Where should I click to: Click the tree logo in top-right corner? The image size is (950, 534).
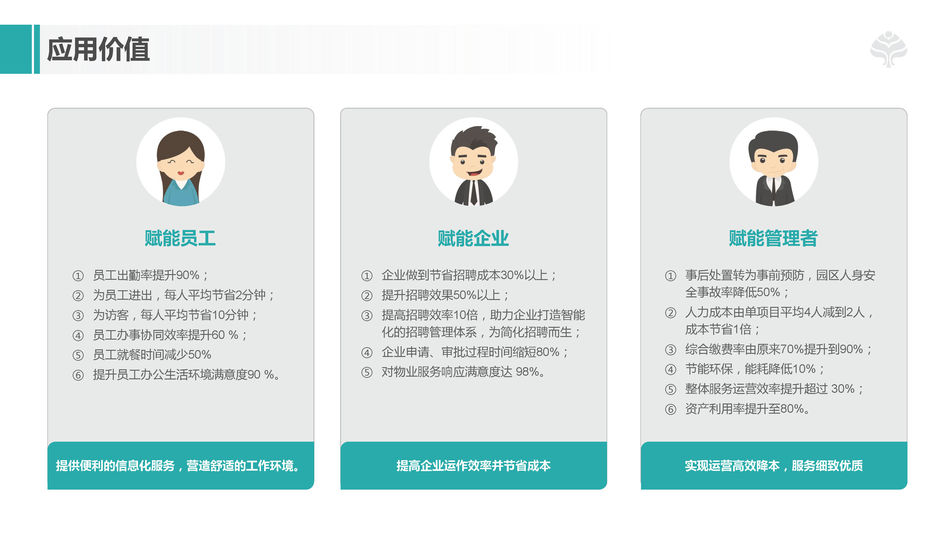(888, 49)
